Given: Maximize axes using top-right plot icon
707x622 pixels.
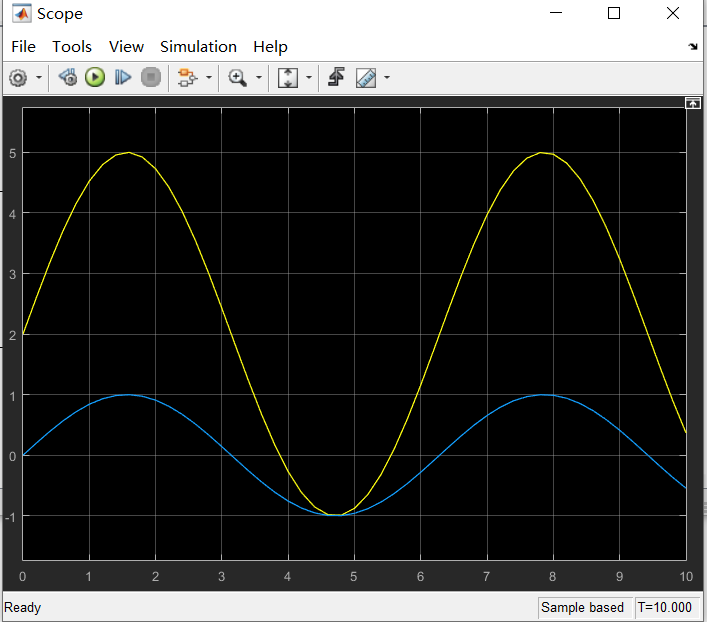Looking at the screenshot, I should [693, 103].
